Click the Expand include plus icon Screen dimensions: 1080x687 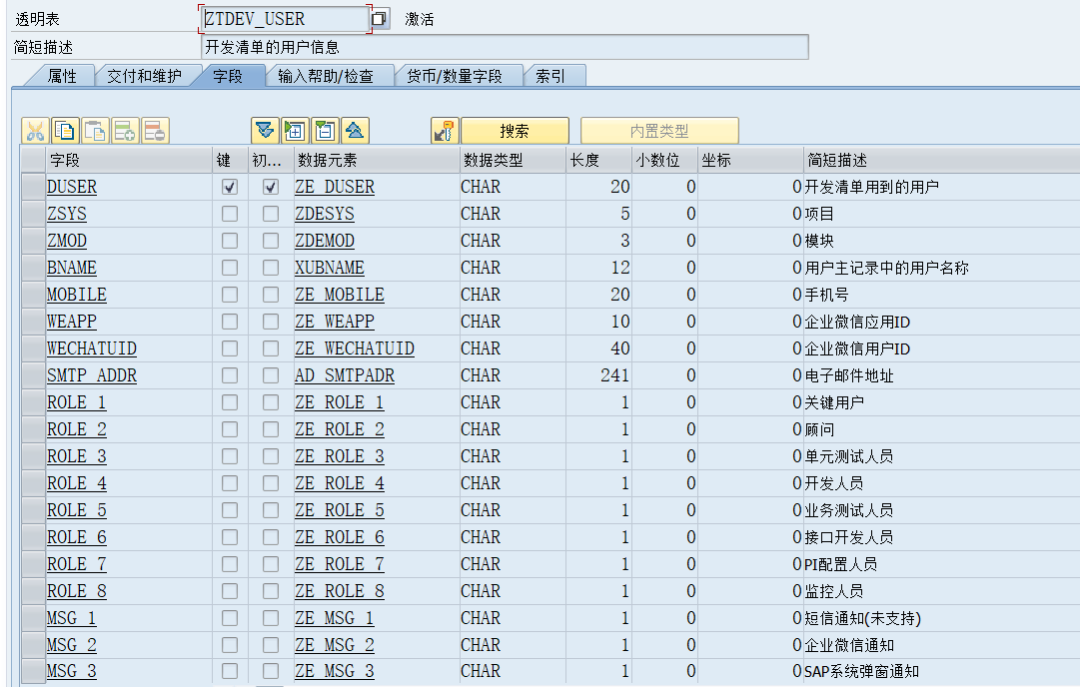point(295,130)
